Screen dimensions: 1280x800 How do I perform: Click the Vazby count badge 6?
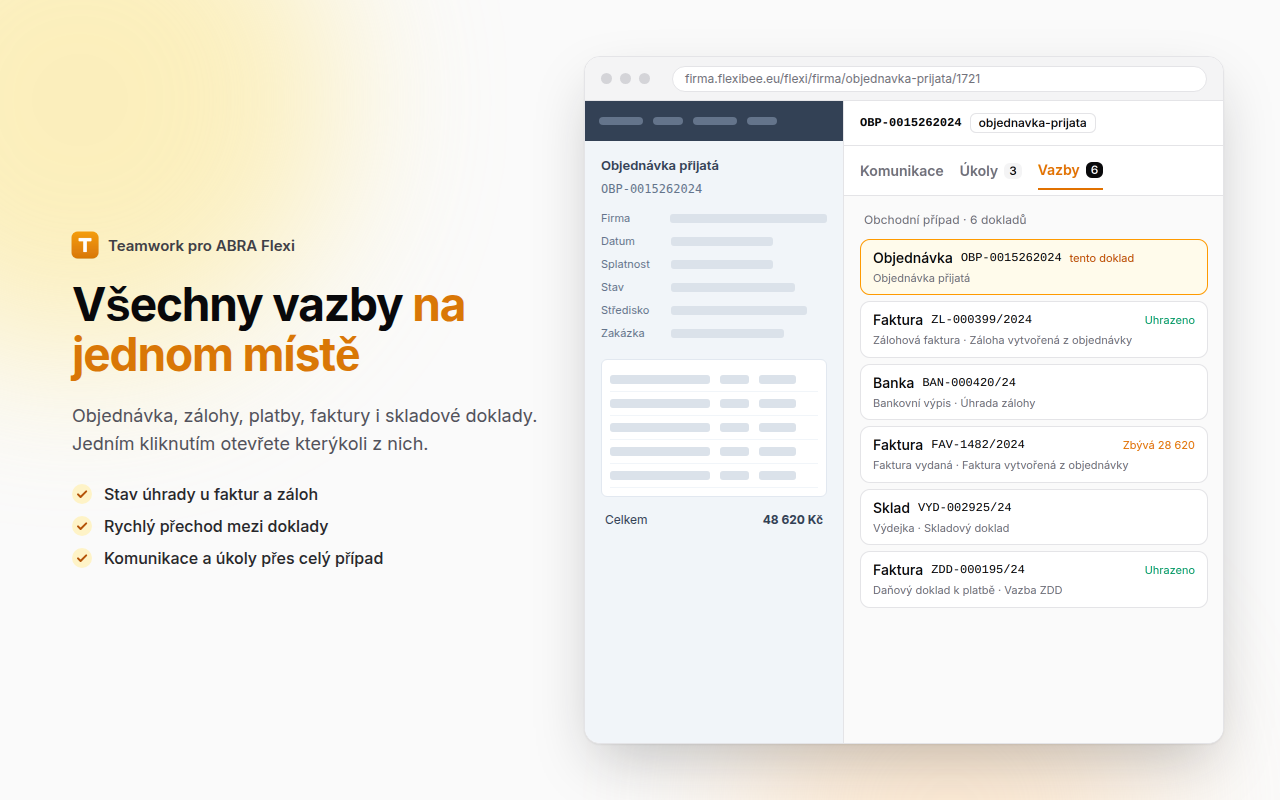(x=1094, y=171)
